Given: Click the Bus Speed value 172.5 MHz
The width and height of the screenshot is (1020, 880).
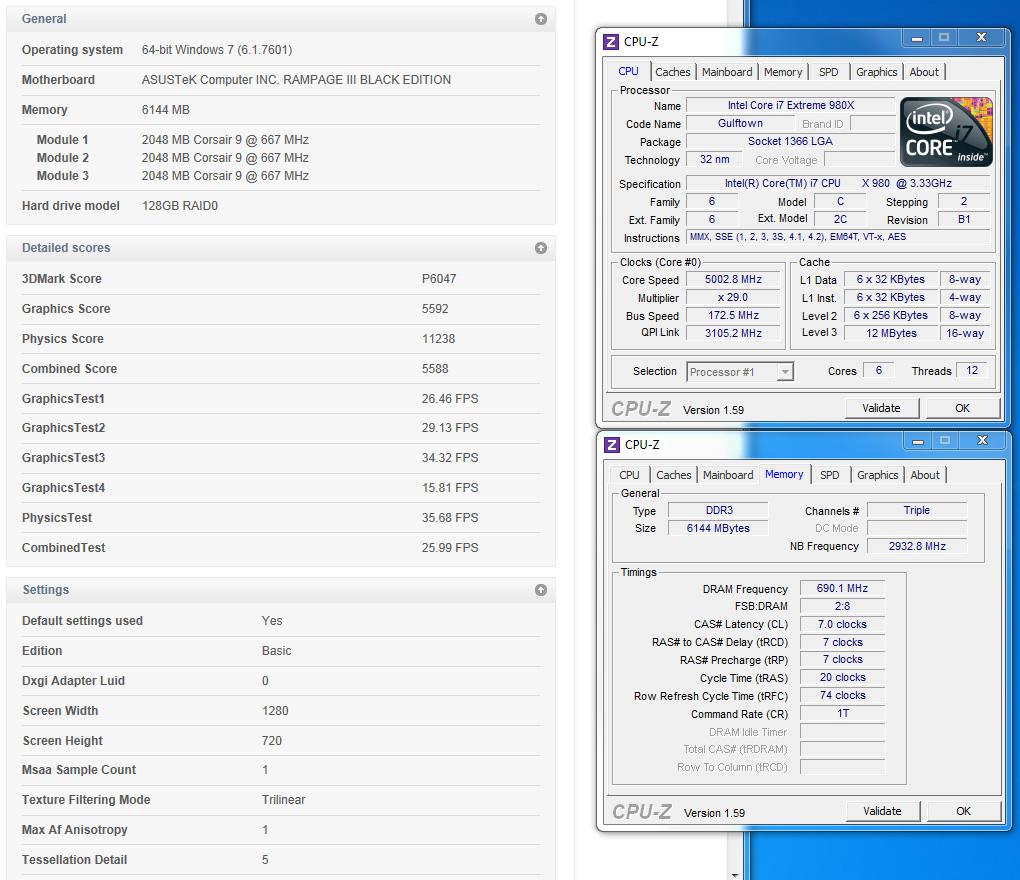Looking at the screenshot, I should 733,315.
